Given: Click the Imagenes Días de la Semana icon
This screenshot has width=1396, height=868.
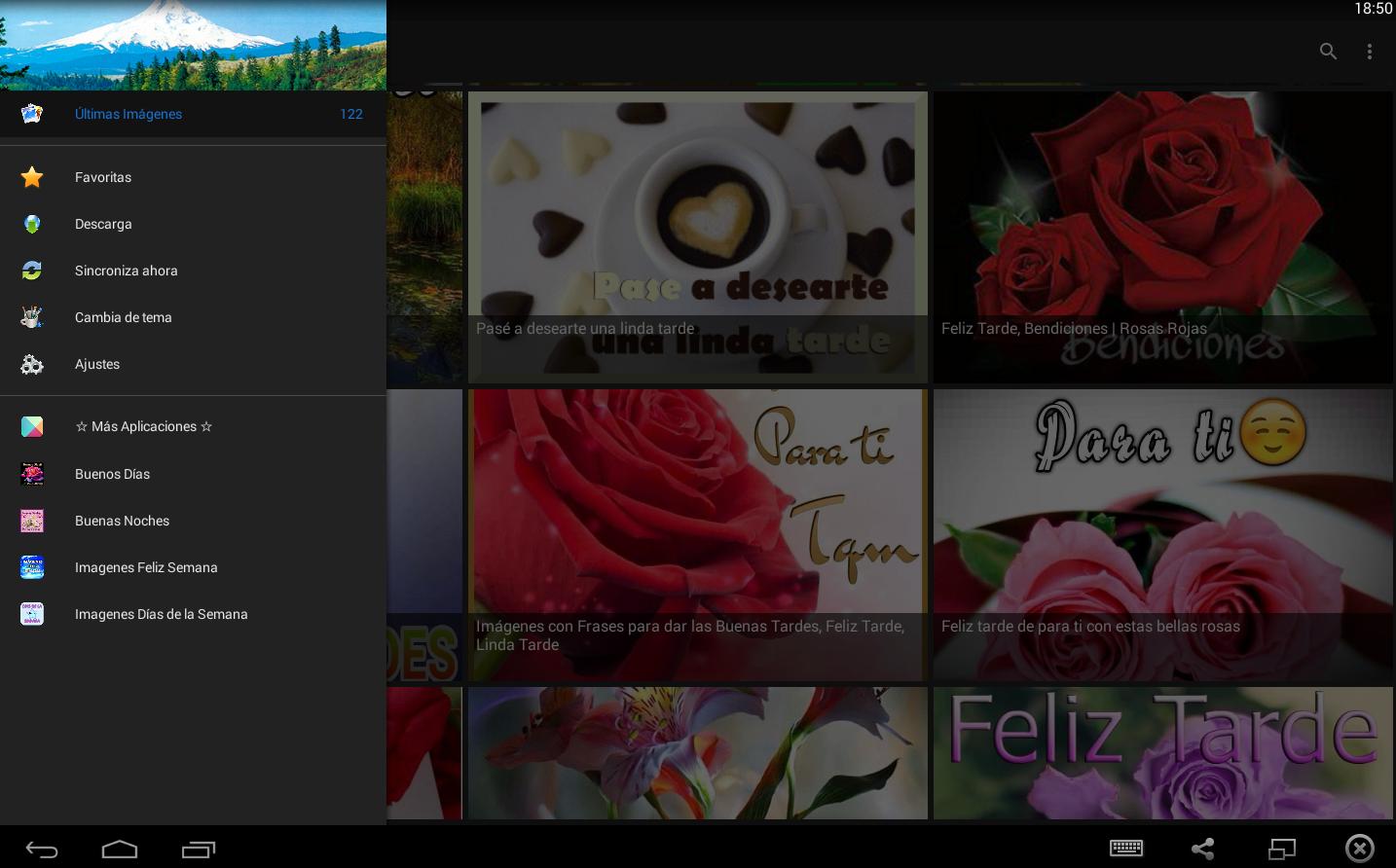Looking at the screenshot, I should pyautogui.click(x=32, y=614).
